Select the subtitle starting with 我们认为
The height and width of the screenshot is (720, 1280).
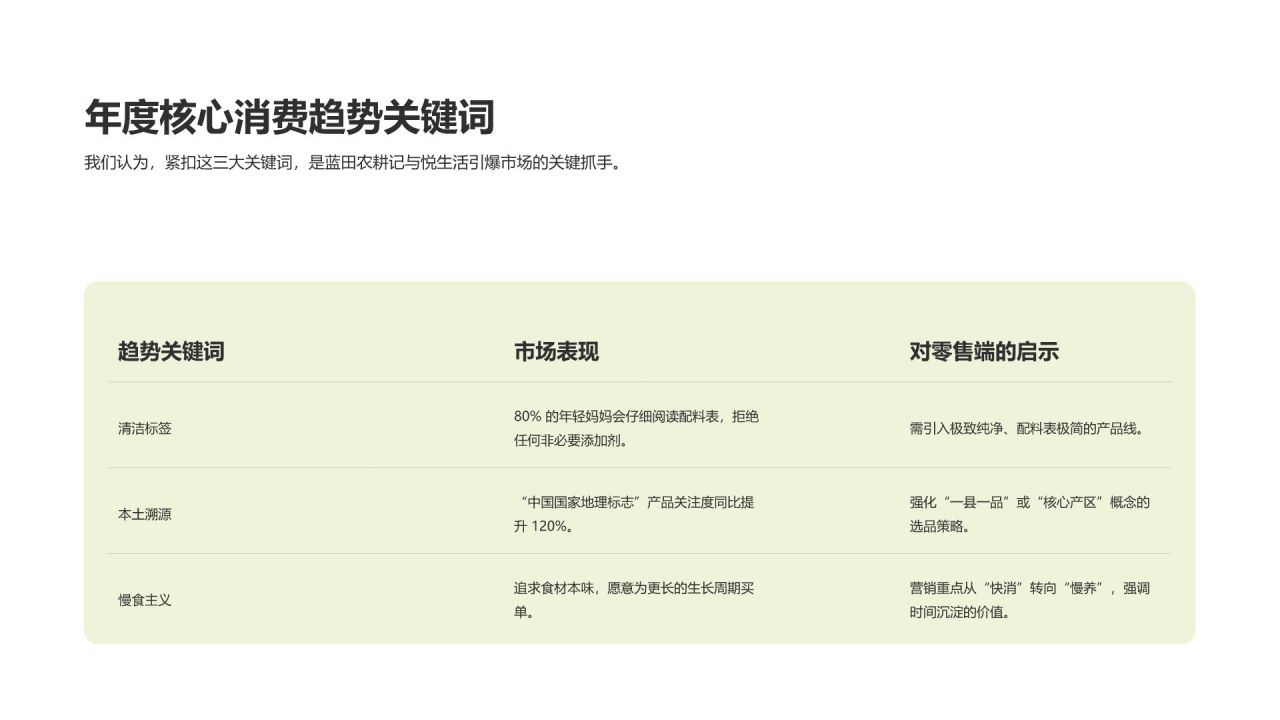coord(355,163)
